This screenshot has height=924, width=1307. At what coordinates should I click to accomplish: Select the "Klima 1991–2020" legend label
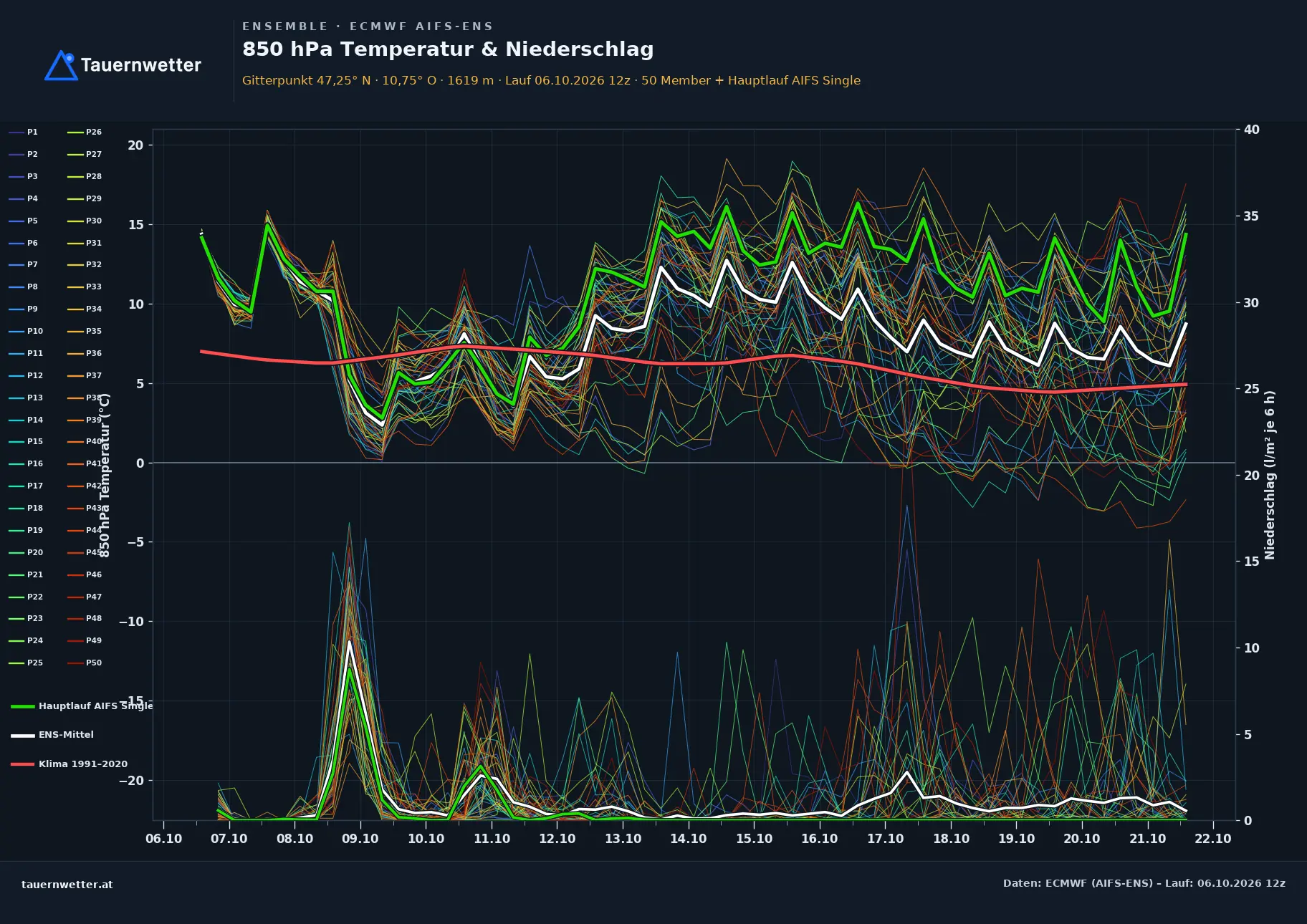[x=83, y=764]
